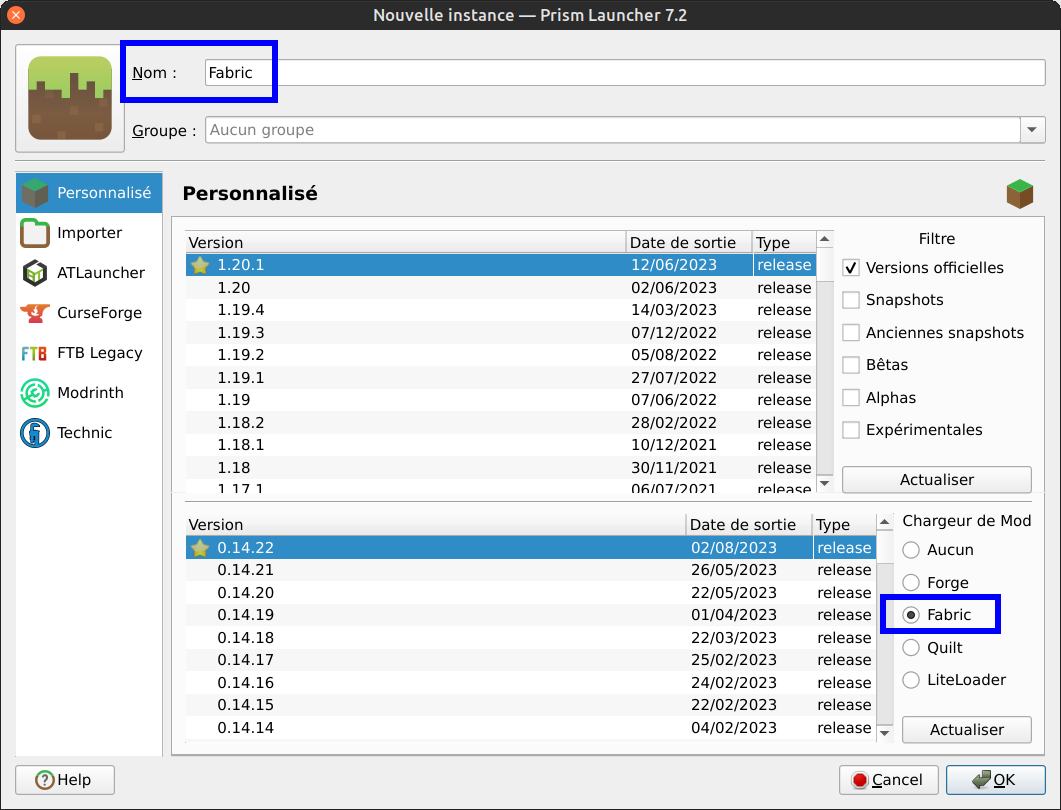Select the Quilt mod loader radio
Screen dimensions: 1061x810
(911, 648)
